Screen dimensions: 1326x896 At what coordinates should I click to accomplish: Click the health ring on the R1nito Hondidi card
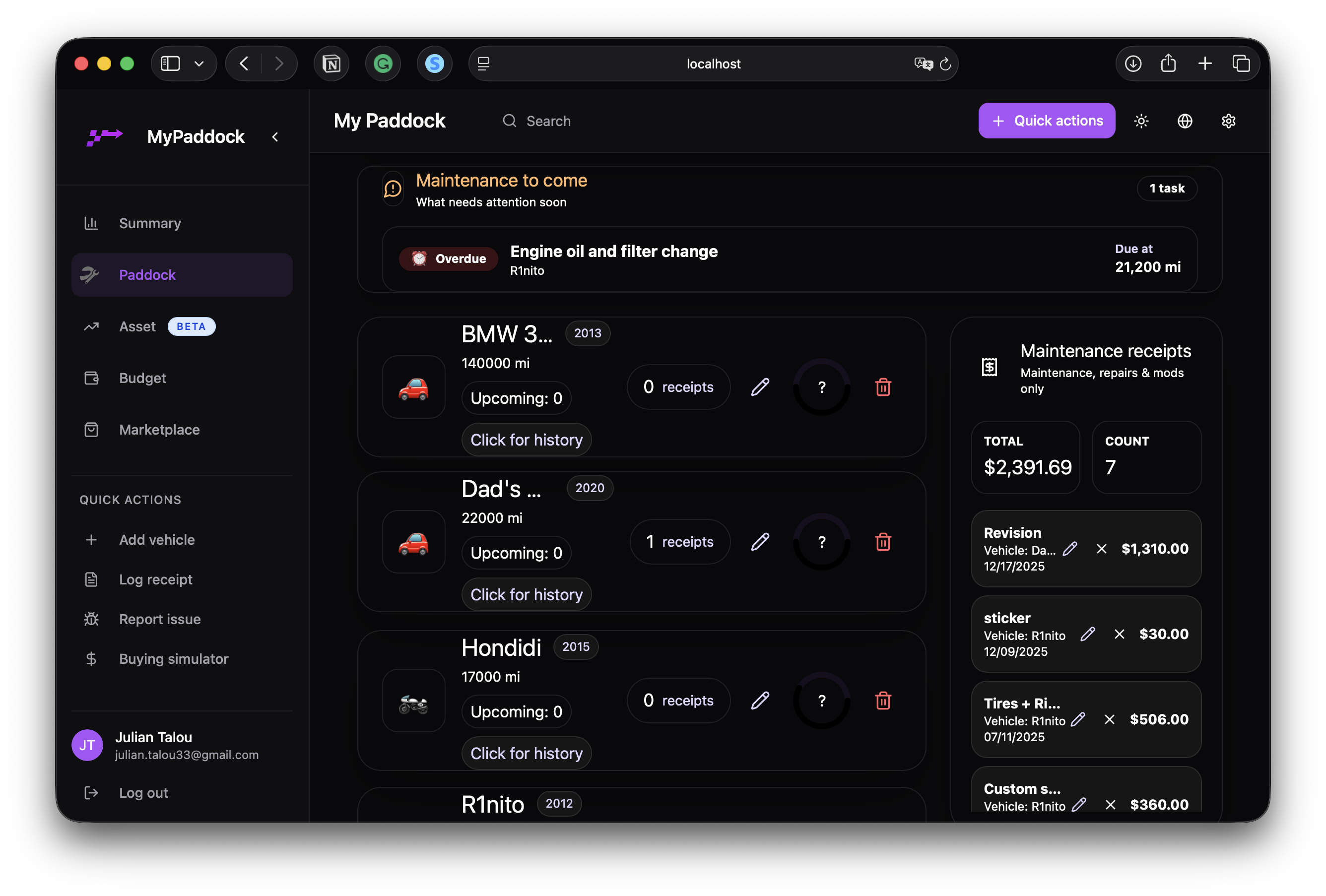coord(822,701)
